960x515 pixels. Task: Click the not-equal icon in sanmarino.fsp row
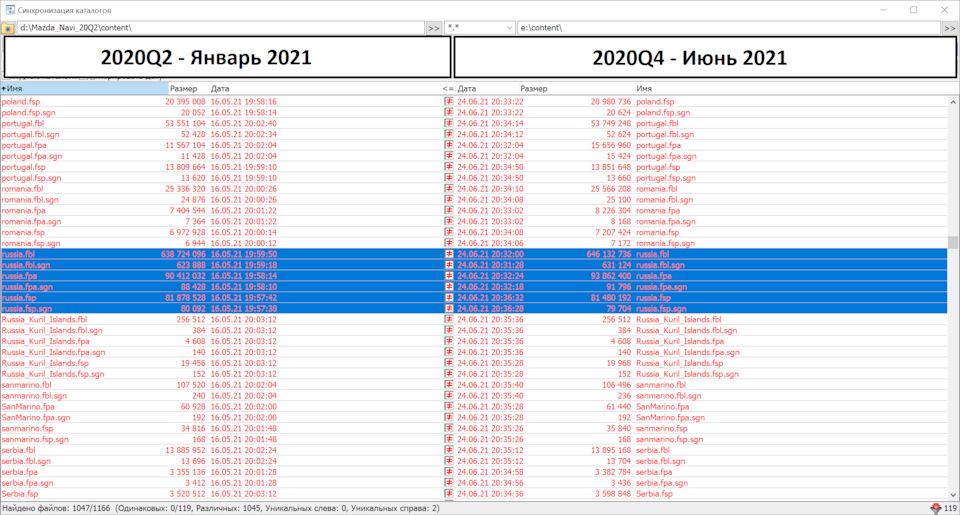[x=449, y=429]
